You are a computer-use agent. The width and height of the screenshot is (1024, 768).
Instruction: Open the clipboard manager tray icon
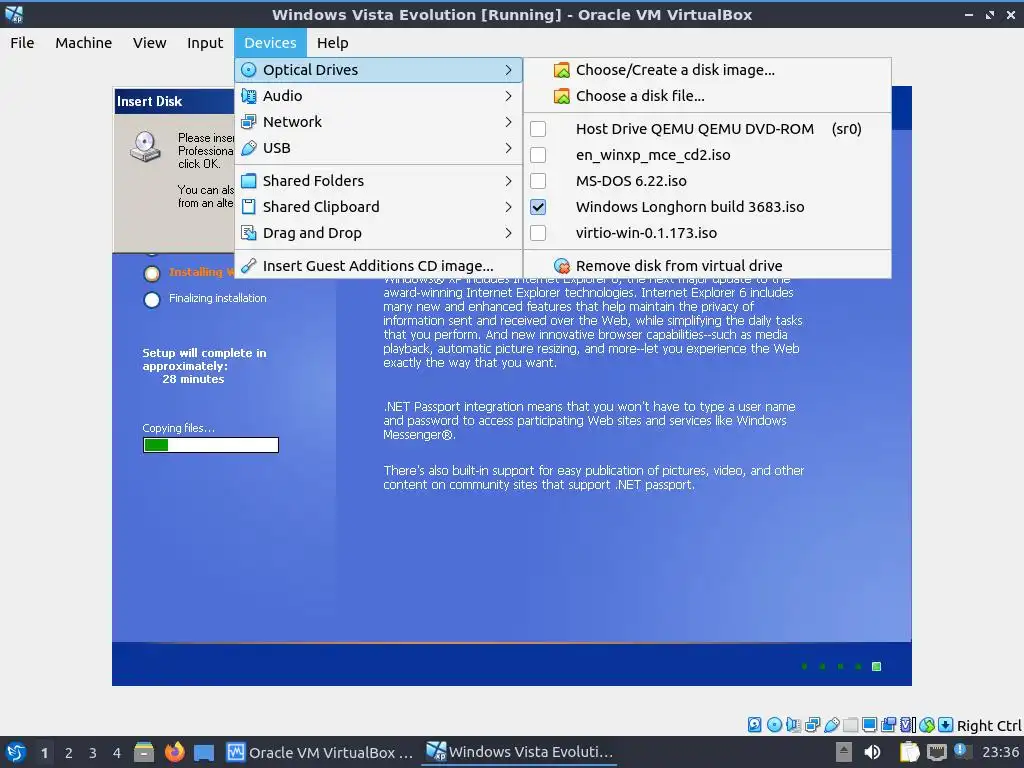click(909, 752)
